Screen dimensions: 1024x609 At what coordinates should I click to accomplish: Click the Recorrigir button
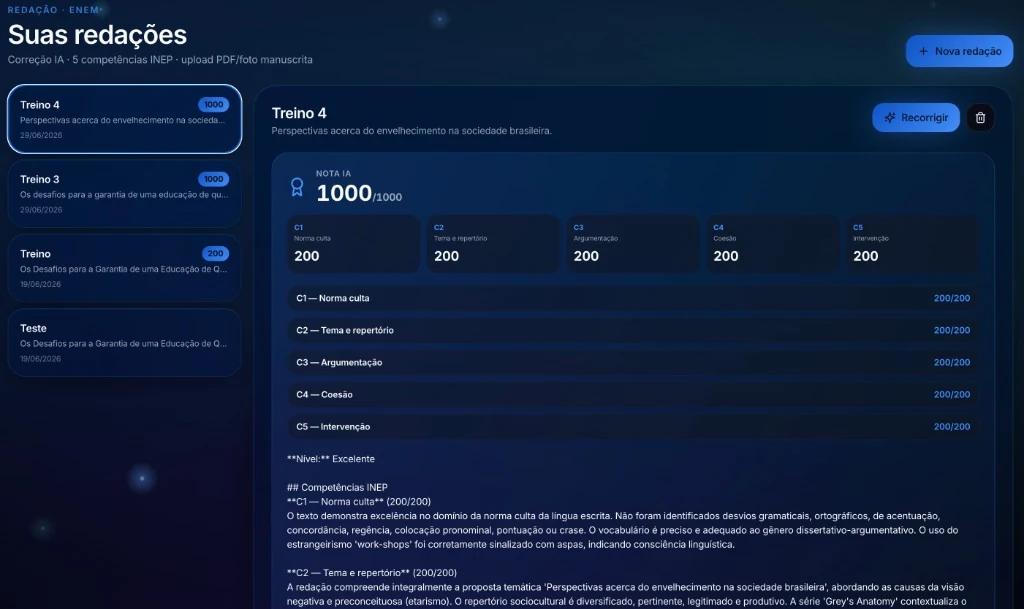click(916, 117)
